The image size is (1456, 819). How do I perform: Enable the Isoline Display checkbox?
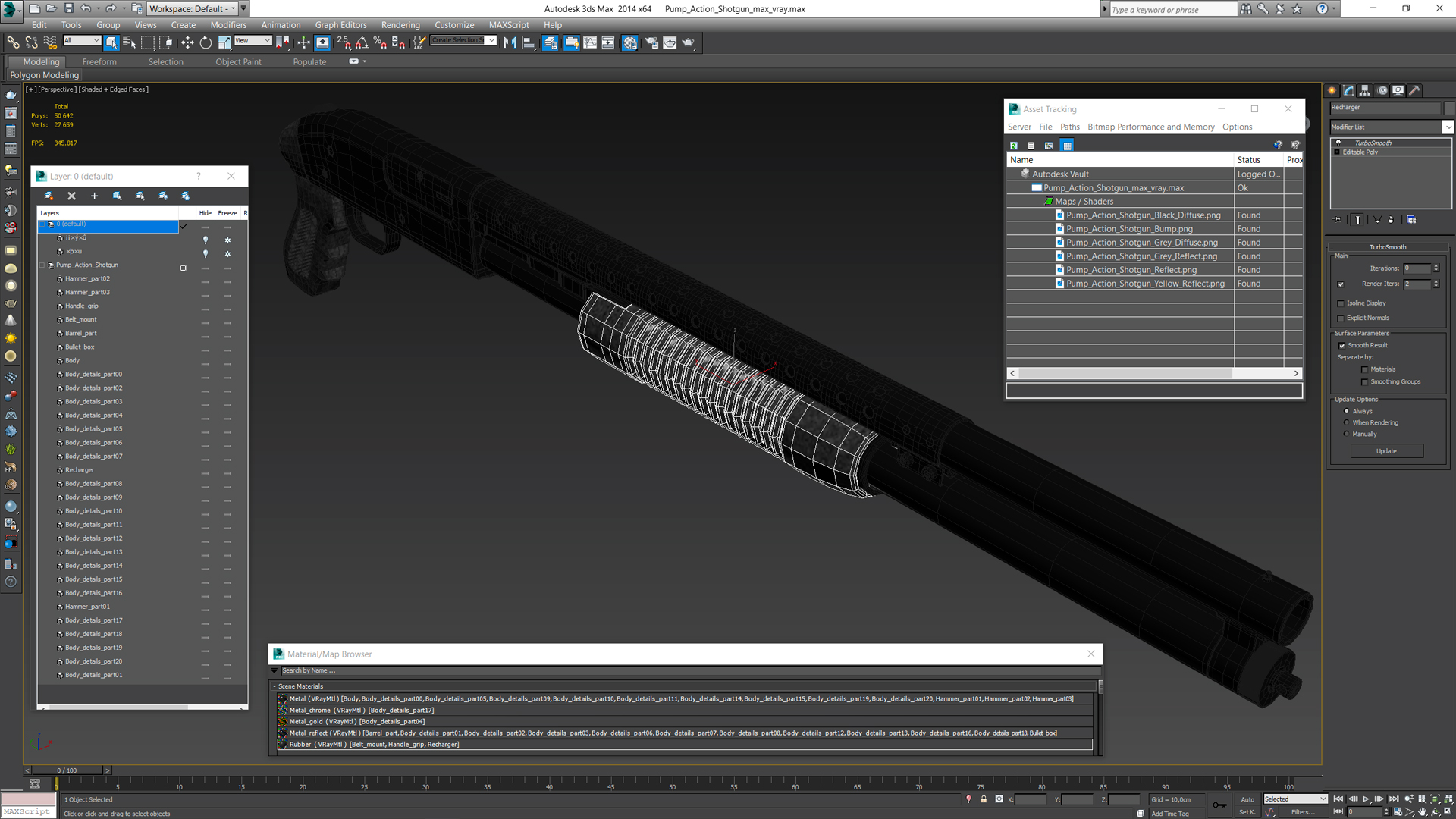click(1341, 303)
